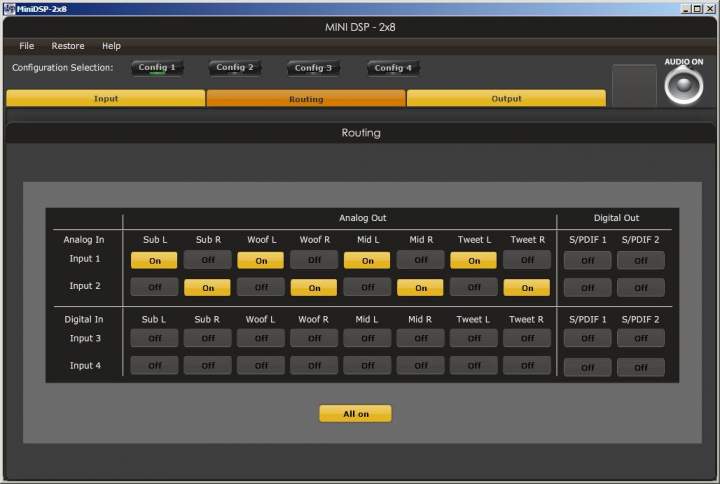720x484 pixels.
Task: Enable Input 2 to S/PDIF 1 routing
Action: click(588, 287)
